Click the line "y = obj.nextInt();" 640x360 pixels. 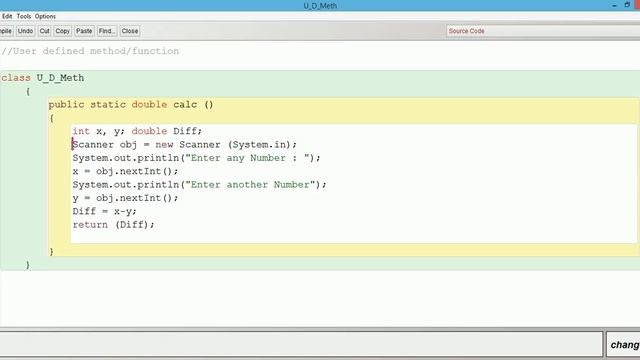point(125,198)
